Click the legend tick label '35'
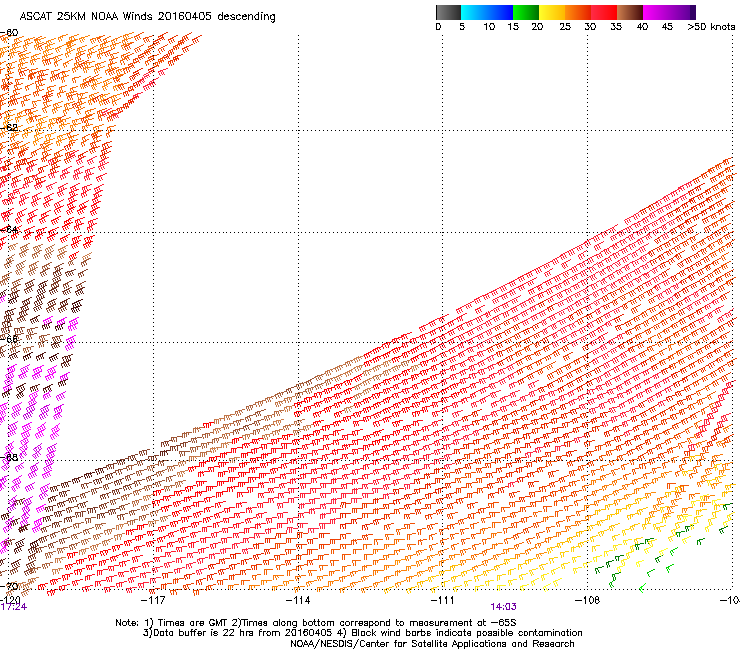This screenshot has width=740, height=650. pyautogui.click(x=616, y=27)
